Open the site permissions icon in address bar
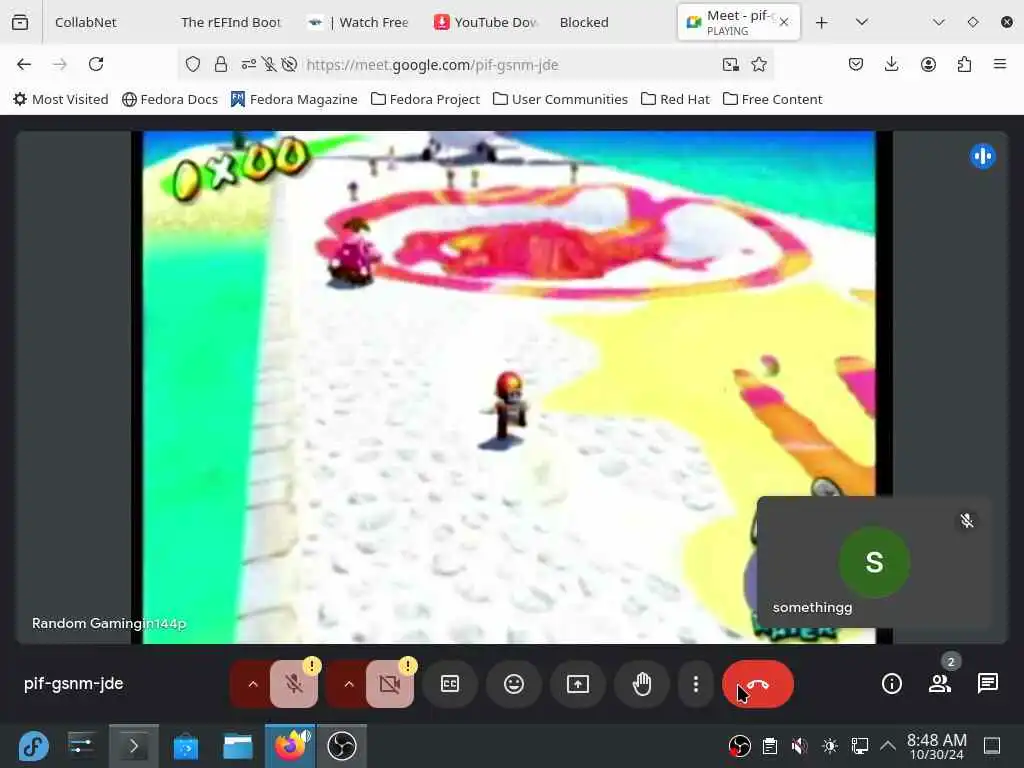This screenshot has height=768, width=1024. pos(248,64)
